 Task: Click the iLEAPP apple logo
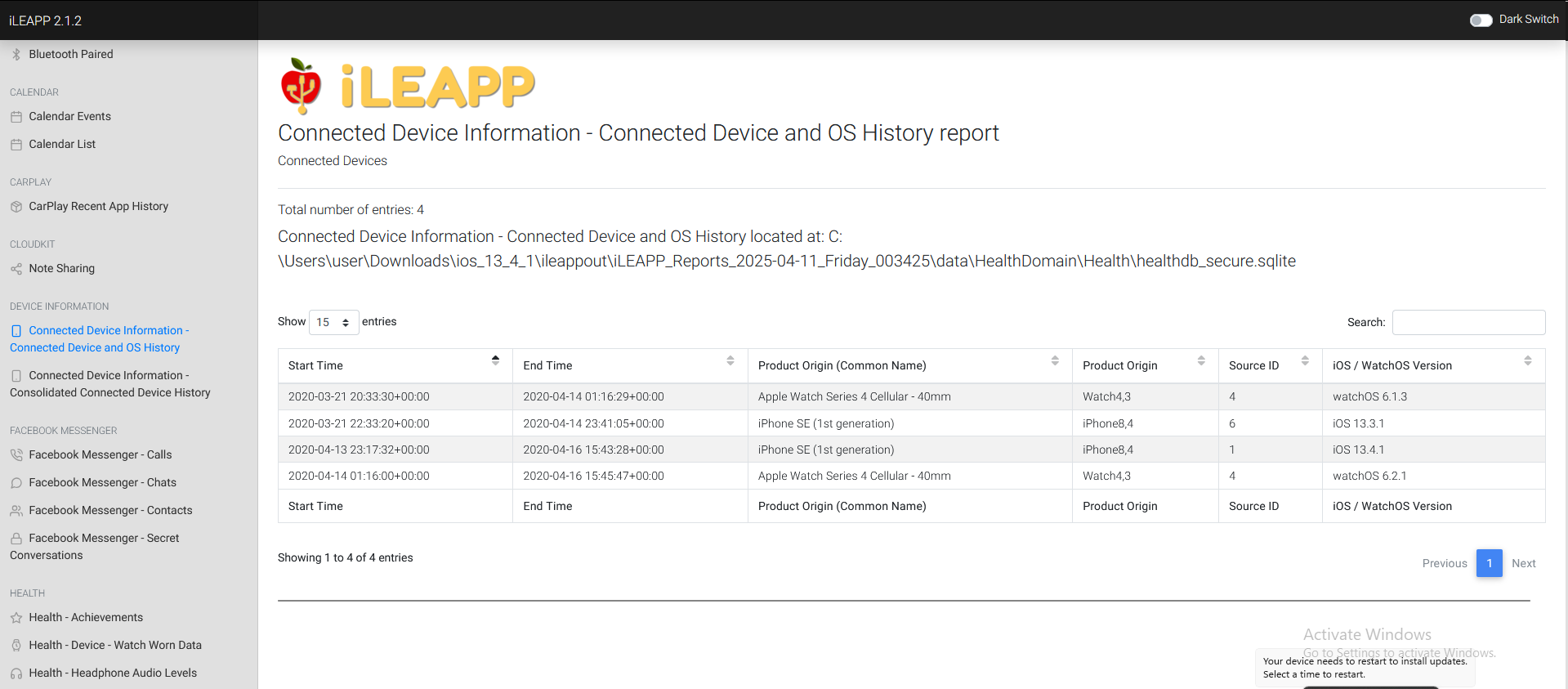(301, 86)
